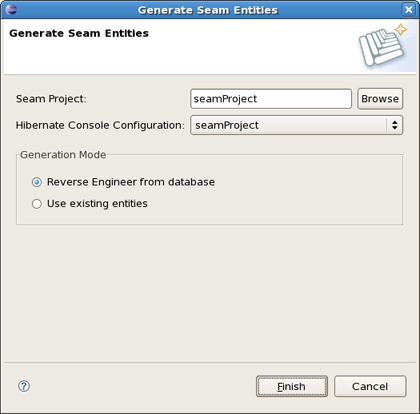This screenshot has width=420, height=414.
Task: Open help via the question mark icon
Action: 24,386
